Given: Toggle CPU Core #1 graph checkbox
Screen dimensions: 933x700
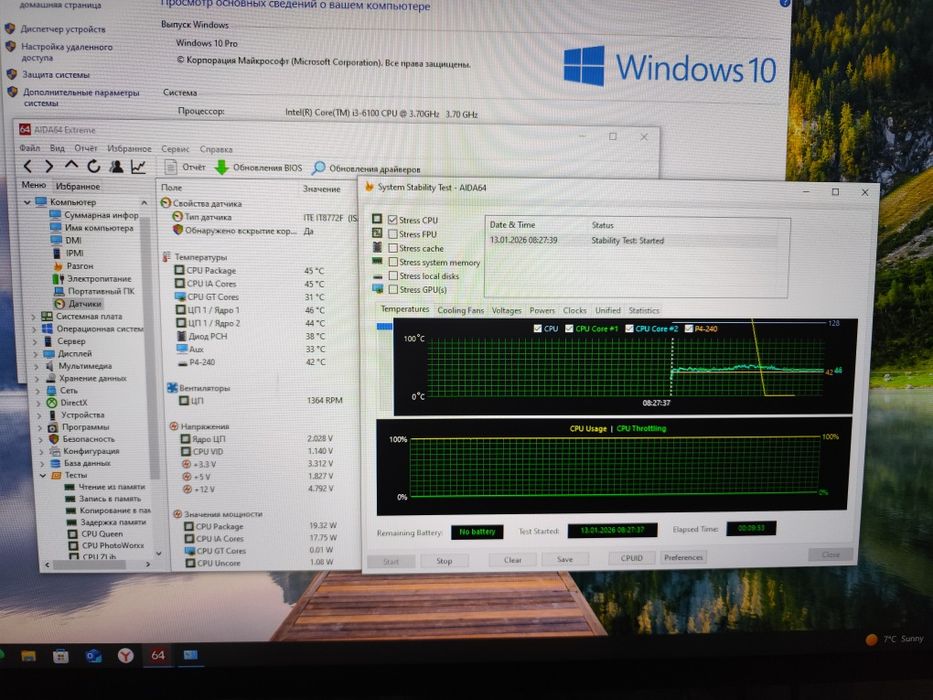Looking at the screenshot, I should coord(569,328).
